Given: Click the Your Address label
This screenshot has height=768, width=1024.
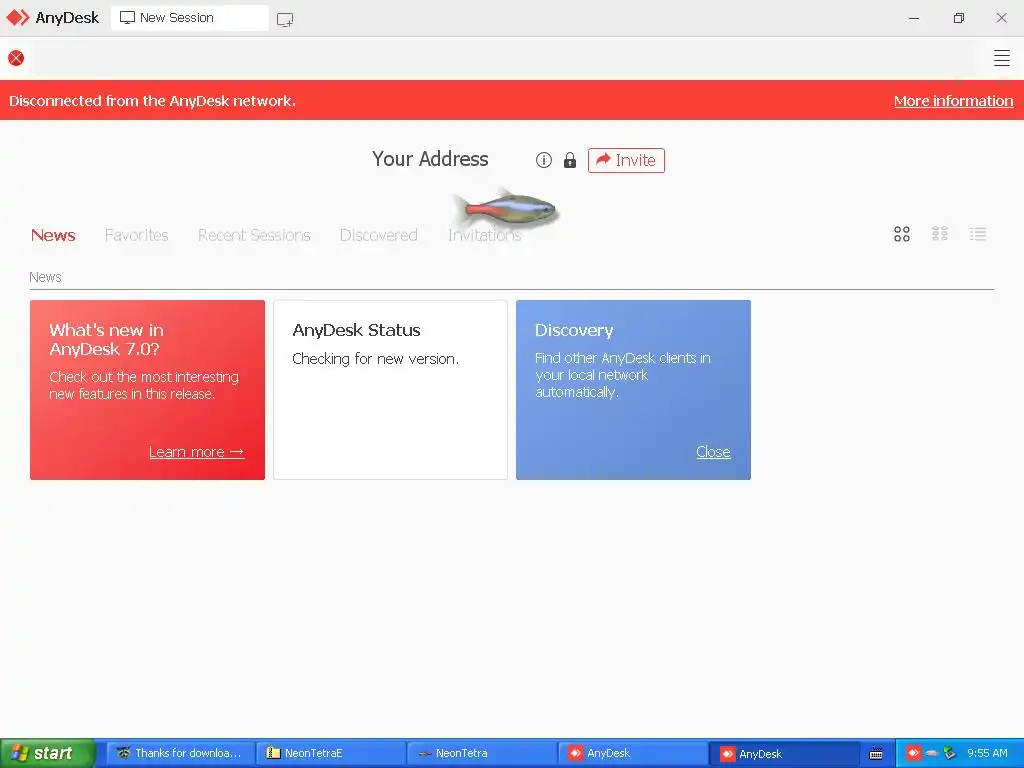Looking at the screenshot, I should tap(430, 159).
